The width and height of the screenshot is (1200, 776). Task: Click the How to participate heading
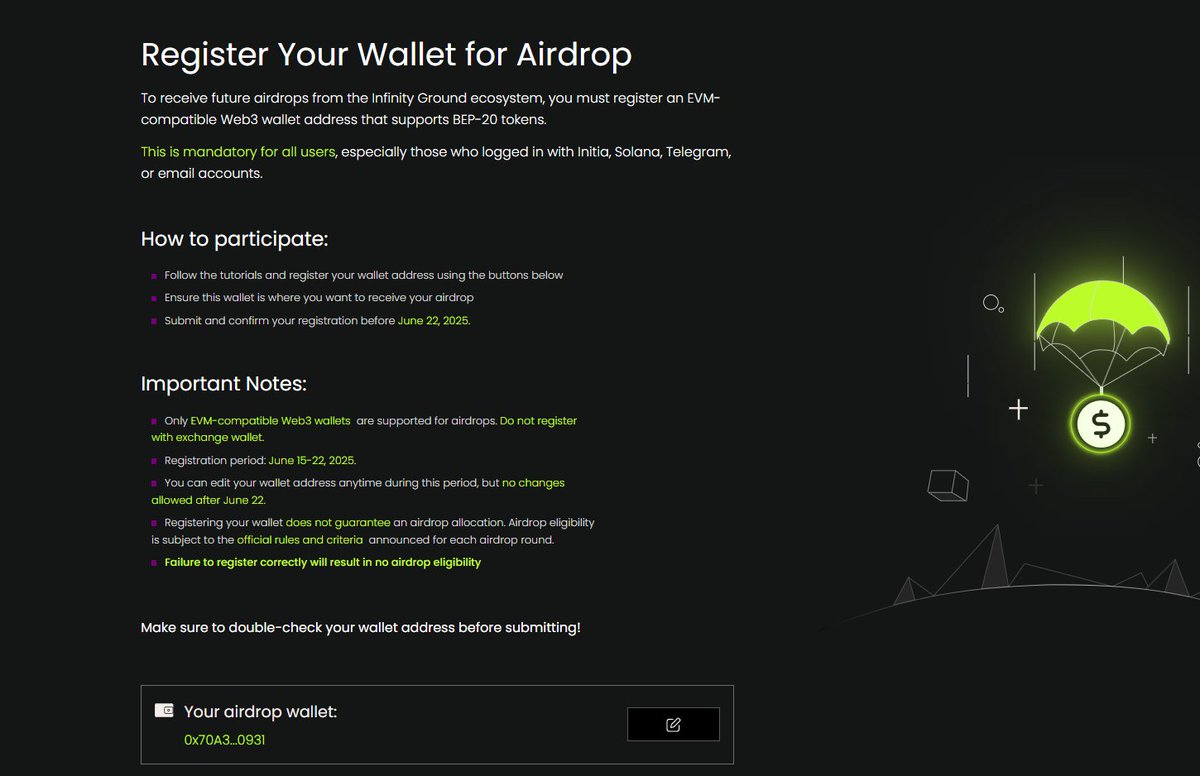point(234,239)
